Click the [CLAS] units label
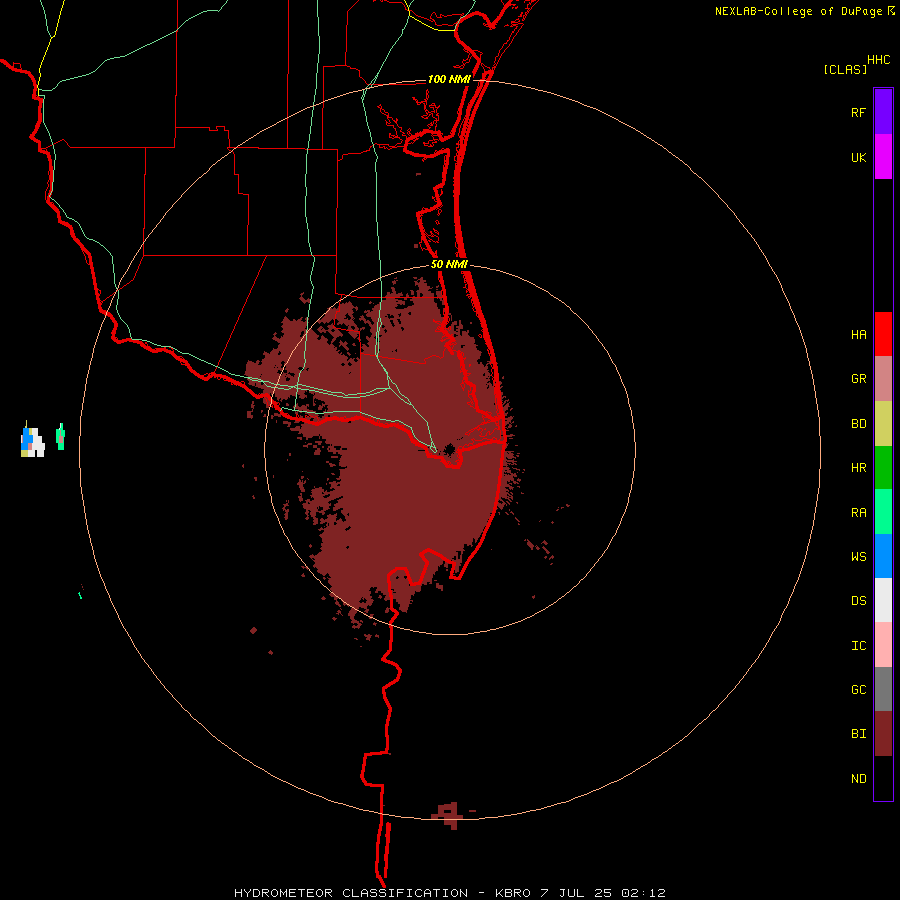This screenshot has width=900, height=900. point(845,69)
